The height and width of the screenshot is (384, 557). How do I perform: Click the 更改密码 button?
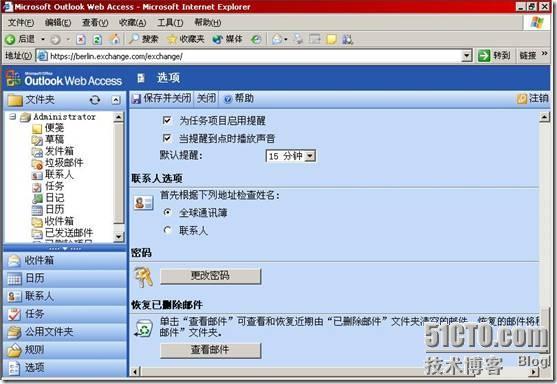[x=211, y=276]
